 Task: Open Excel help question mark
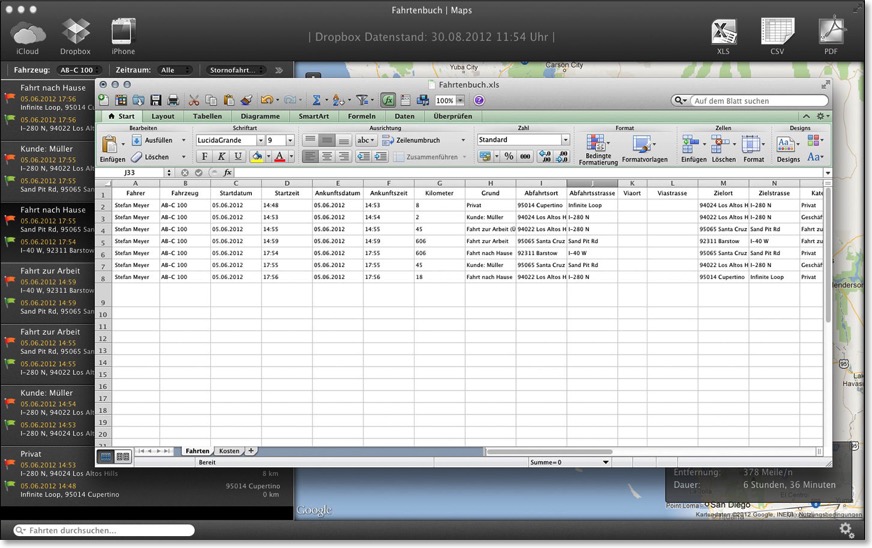(x=479, y=101)
